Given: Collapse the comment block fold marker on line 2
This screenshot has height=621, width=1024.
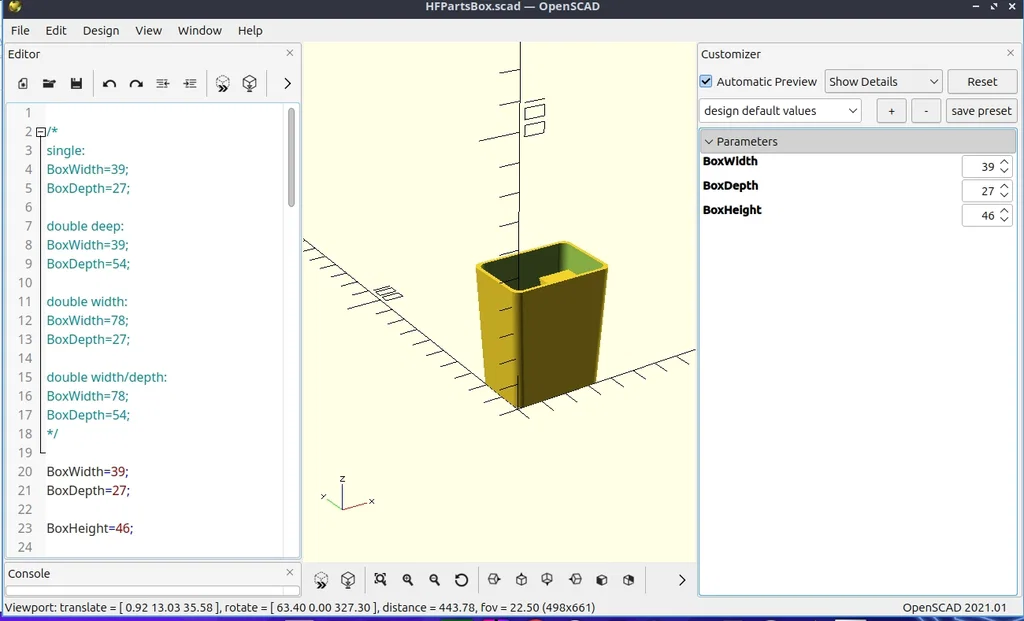Looking at the screenshot, I should point(40,132).
